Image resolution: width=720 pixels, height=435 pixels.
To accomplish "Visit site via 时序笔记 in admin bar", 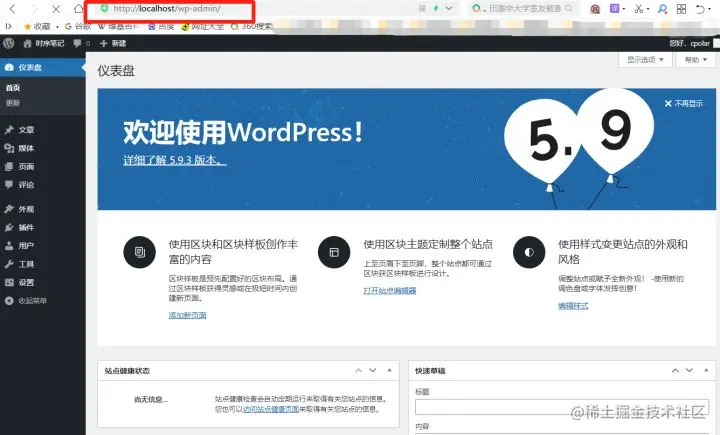I will (x=44, y=43).
